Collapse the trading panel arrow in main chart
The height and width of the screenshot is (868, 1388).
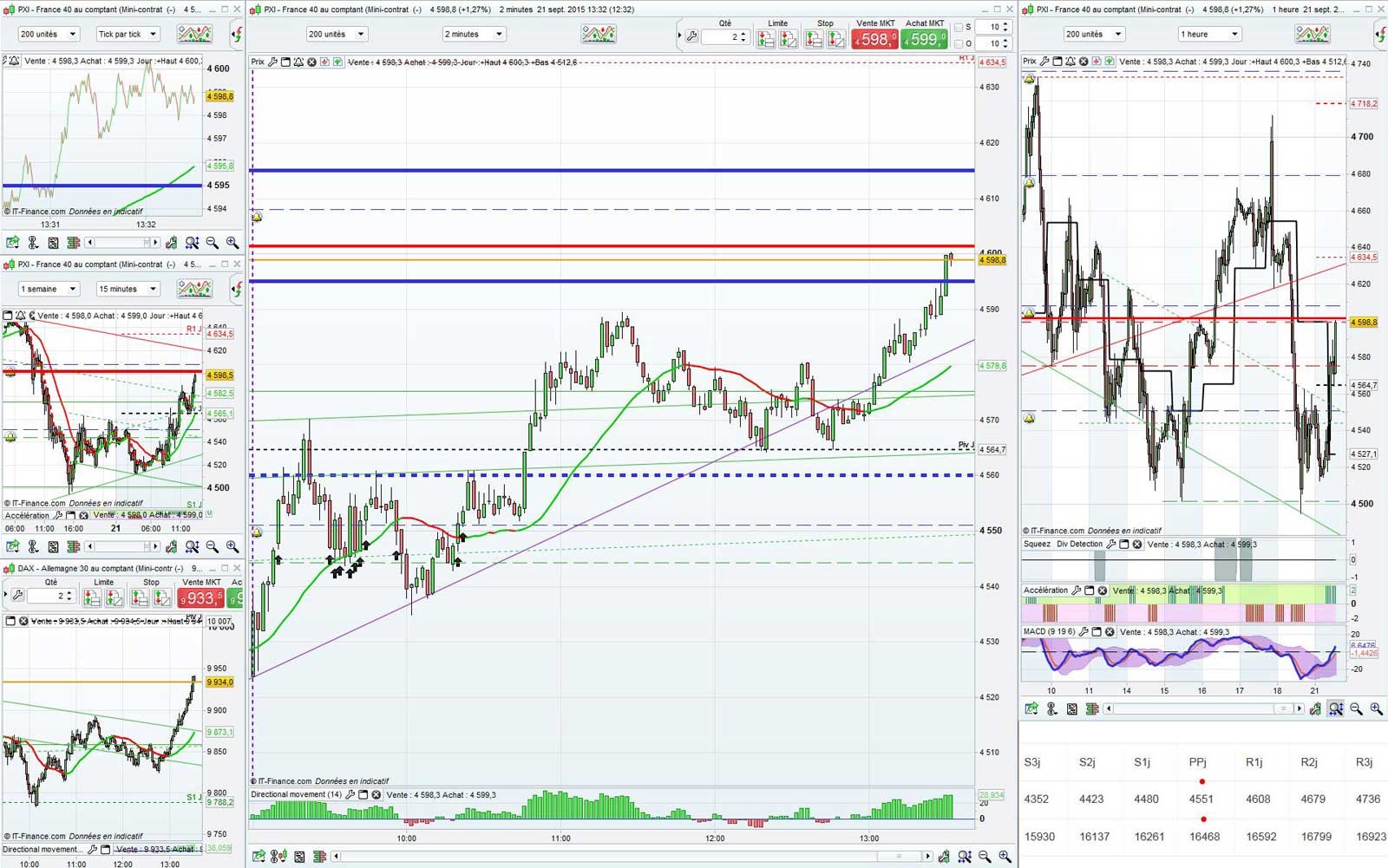tap(679, 36)
